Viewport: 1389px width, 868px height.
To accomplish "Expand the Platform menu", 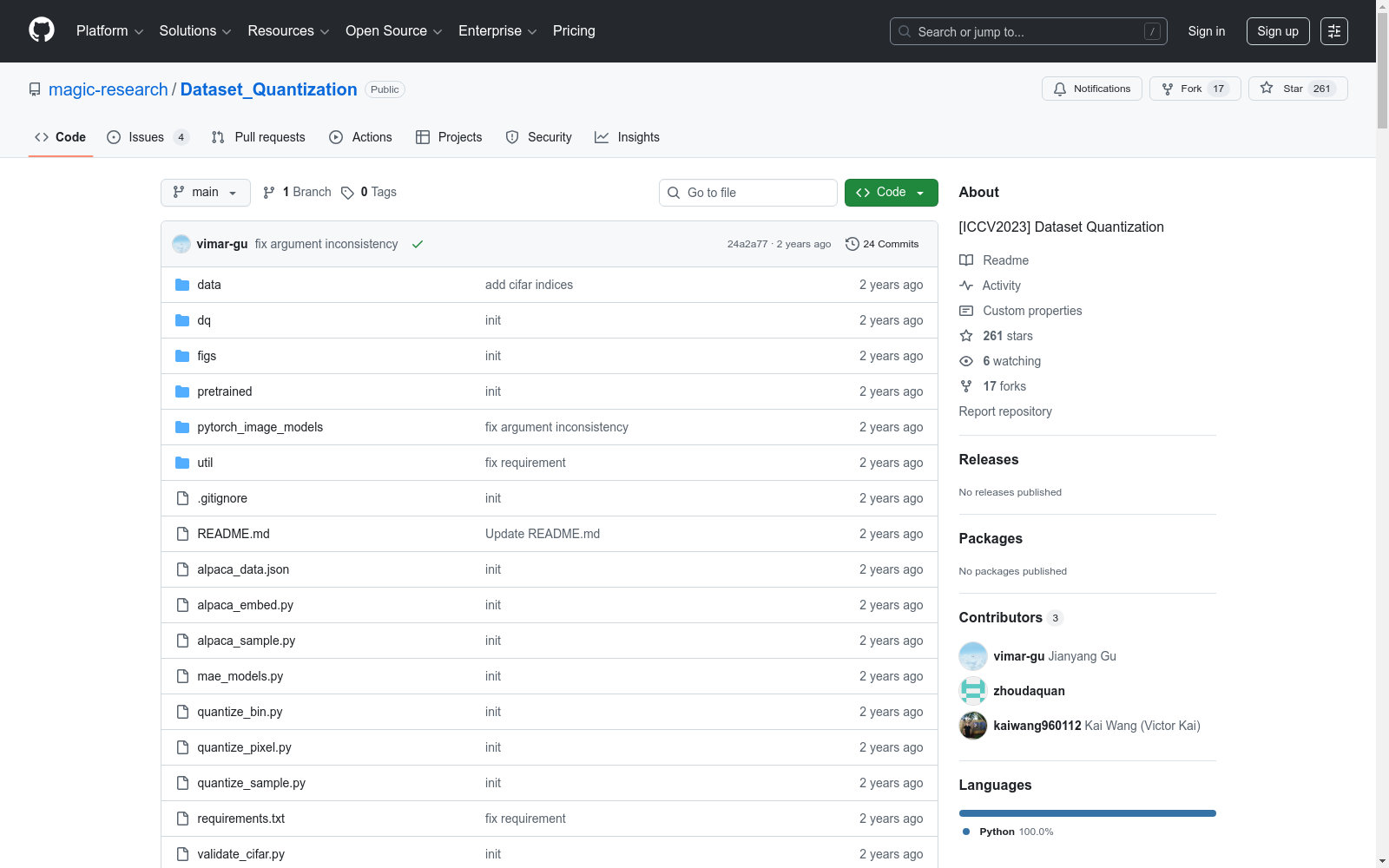I will (x=110, y=31).
